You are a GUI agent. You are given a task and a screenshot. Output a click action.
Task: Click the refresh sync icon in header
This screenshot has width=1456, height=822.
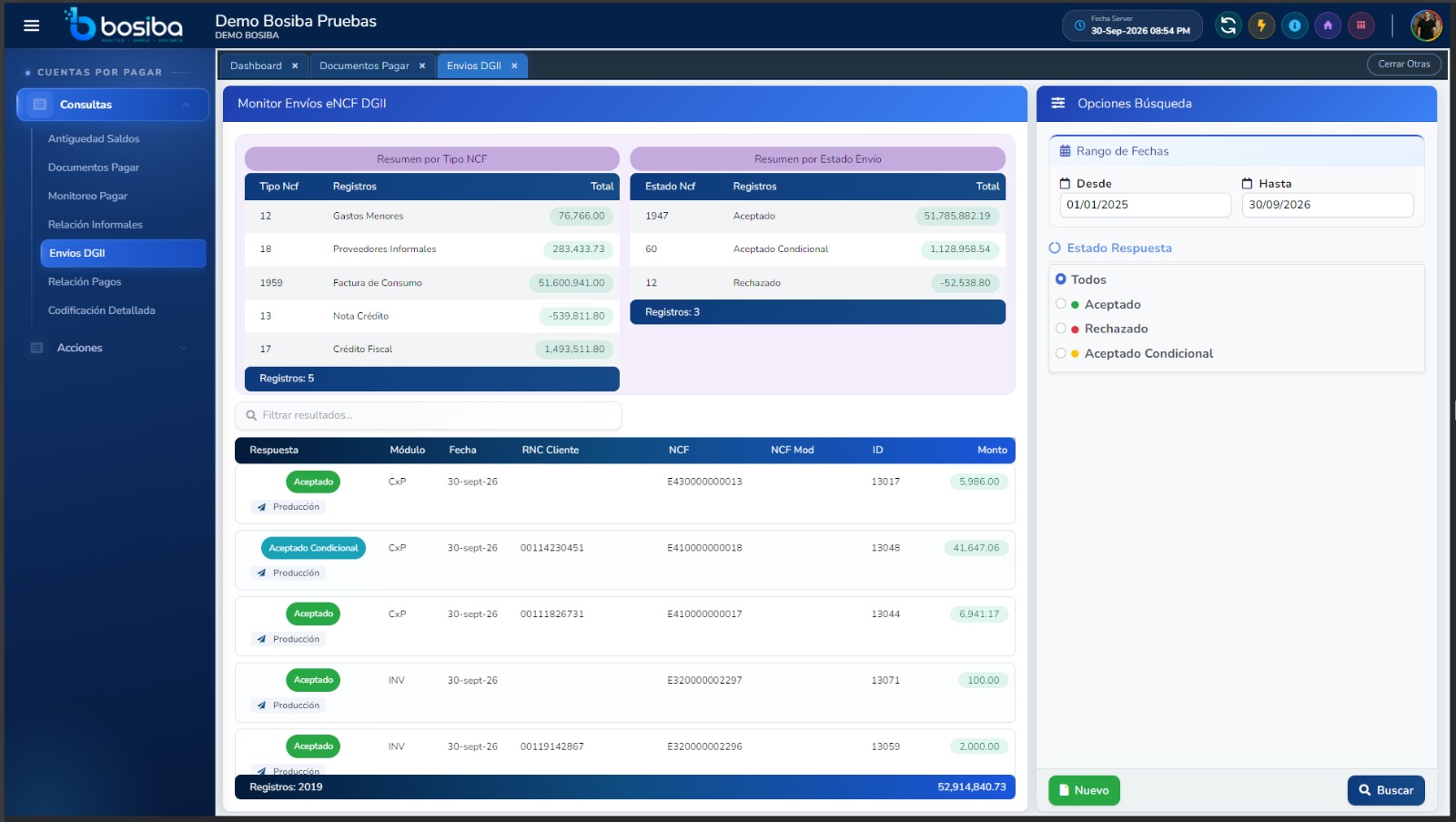point(1228,25)
